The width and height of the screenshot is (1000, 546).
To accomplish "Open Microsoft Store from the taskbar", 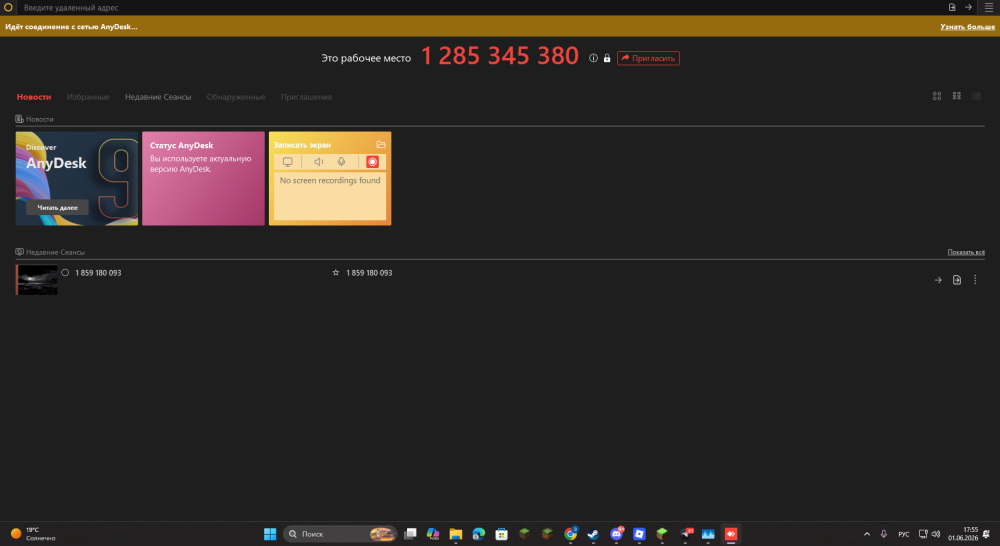I will (x=501, y=534).
